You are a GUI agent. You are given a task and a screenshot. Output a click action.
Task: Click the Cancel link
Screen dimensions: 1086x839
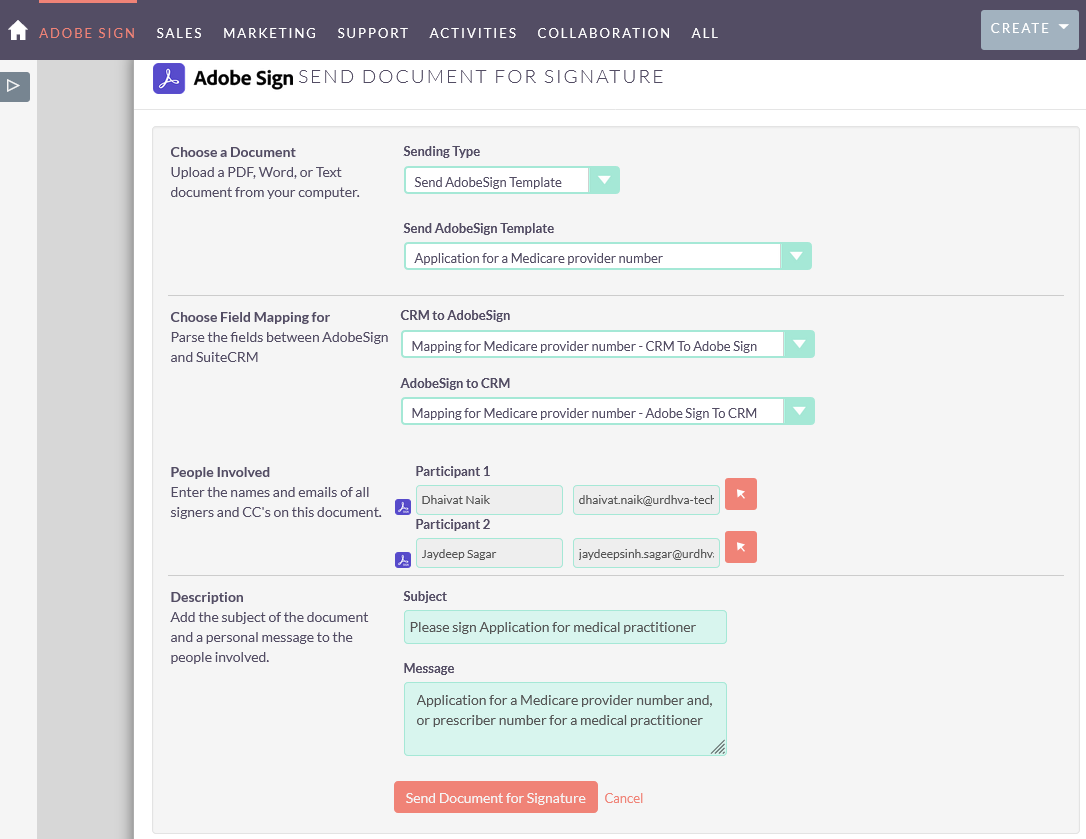coord(623,798)
